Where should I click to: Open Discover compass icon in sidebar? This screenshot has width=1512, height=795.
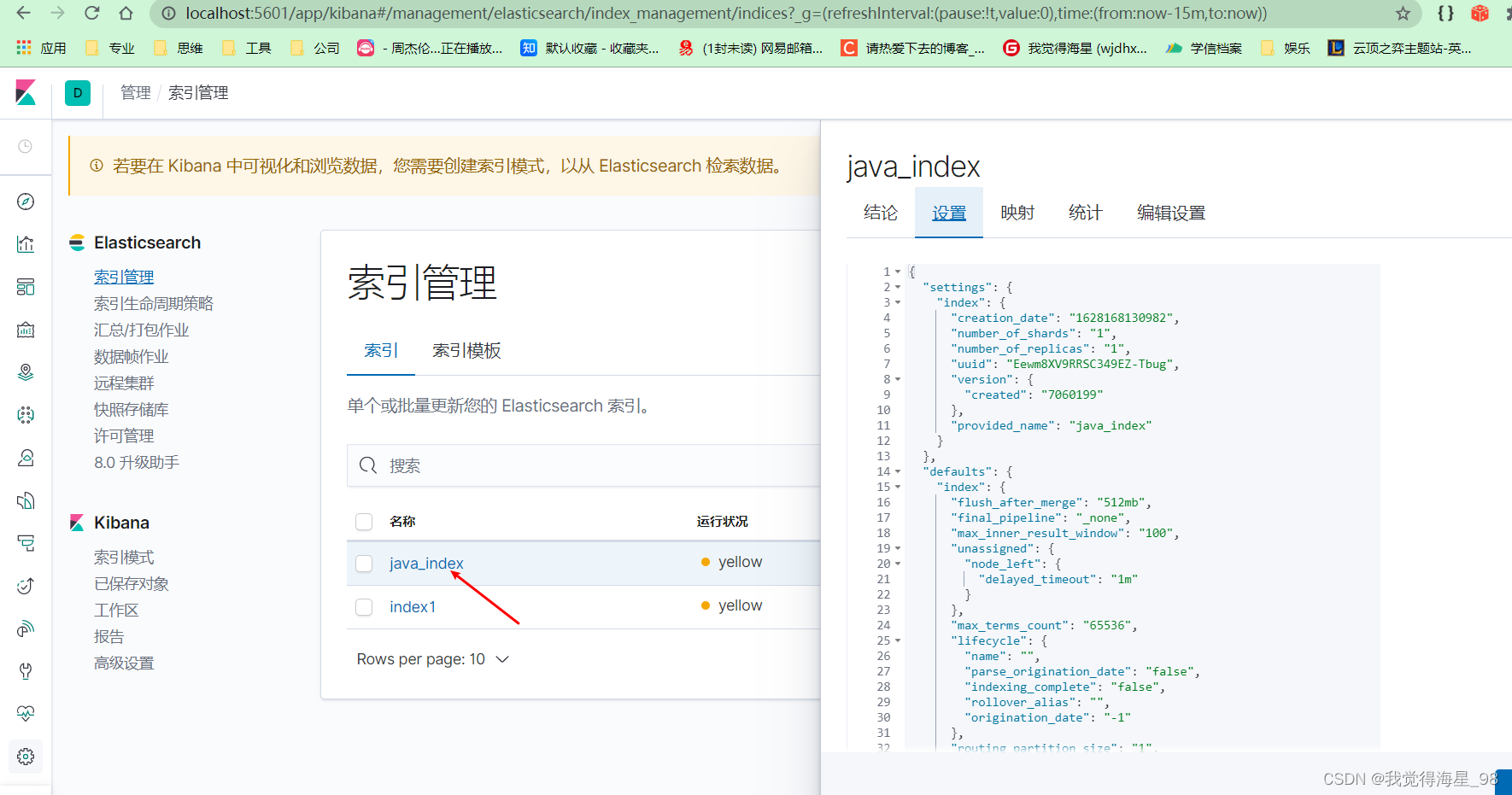(26, 202)
